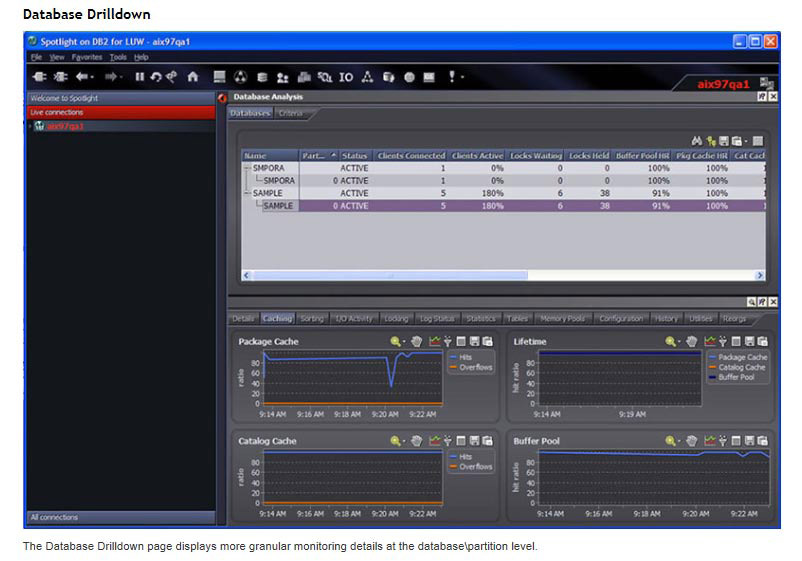The image size is (802, 561).
Task: Open the client users drilldown icon
Action: click(x=282, y=77)
